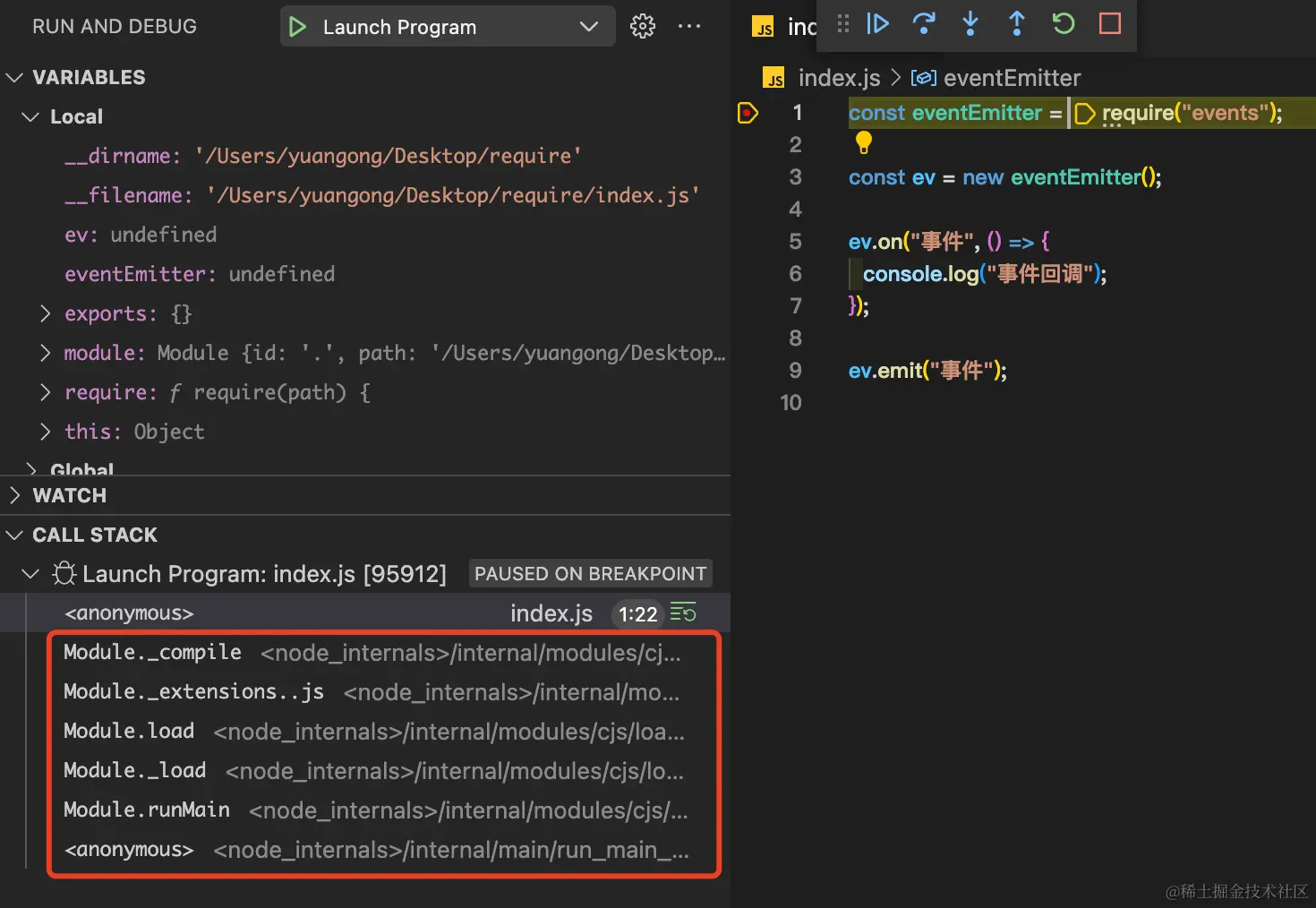Click the PAUSED ON BREAKPOINT badge
The width and height of the screenshot is (1316, 908).
590,574
